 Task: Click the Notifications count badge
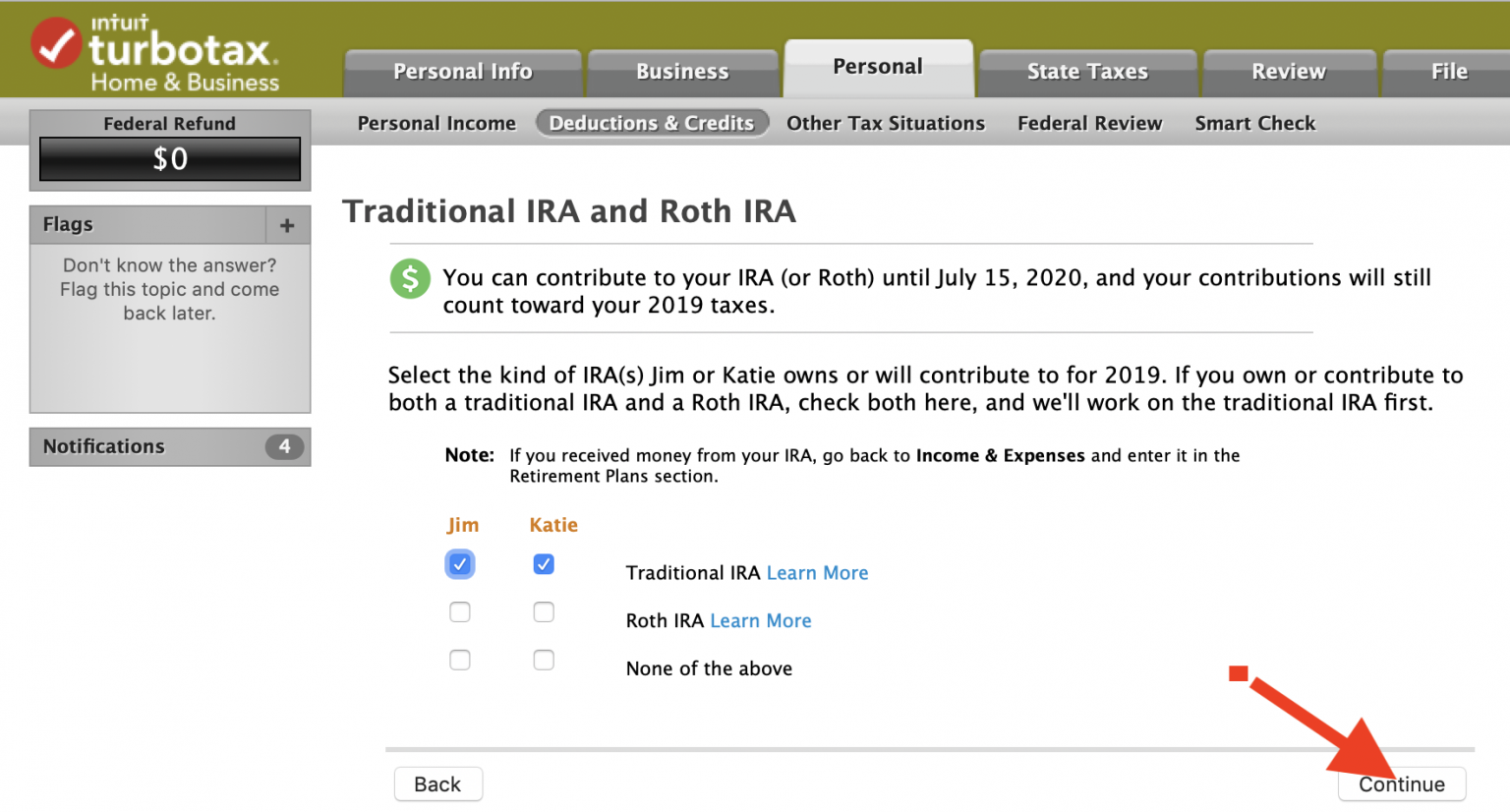(284, 446)
